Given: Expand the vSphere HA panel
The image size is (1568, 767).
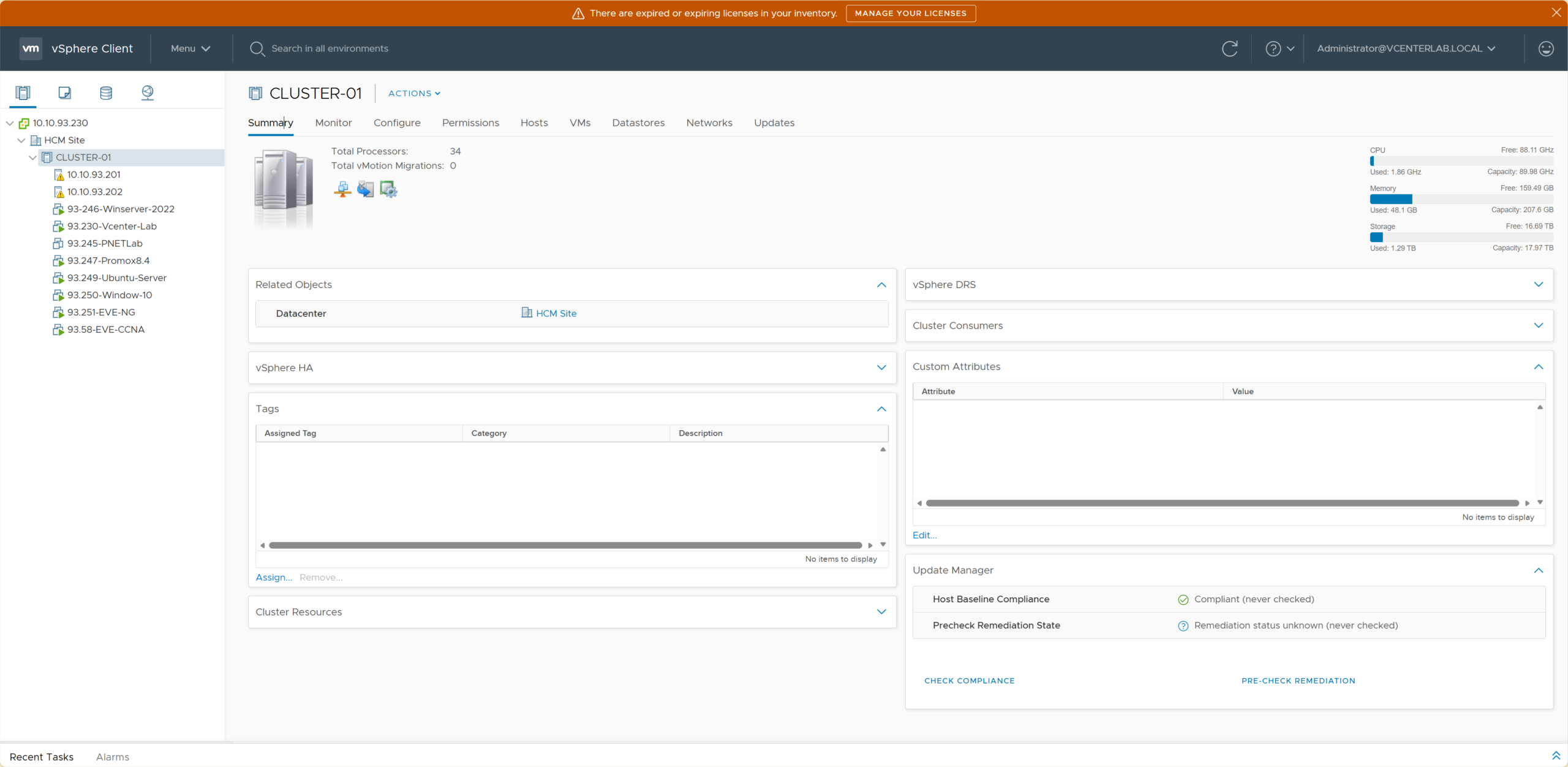Looking at the screenshot, I should click(x=881, y=368).
